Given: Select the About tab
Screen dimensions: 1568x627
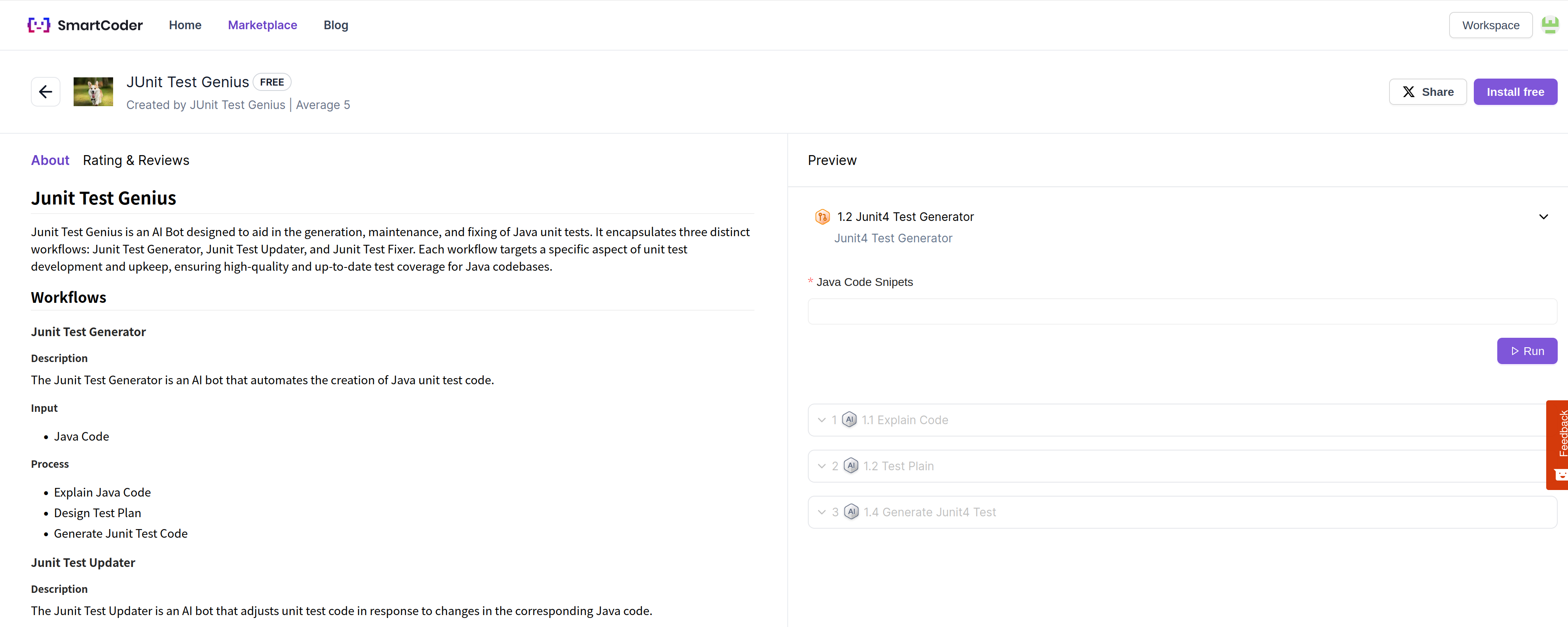Looking at the screenshot, I should click(x=50, y=160).
